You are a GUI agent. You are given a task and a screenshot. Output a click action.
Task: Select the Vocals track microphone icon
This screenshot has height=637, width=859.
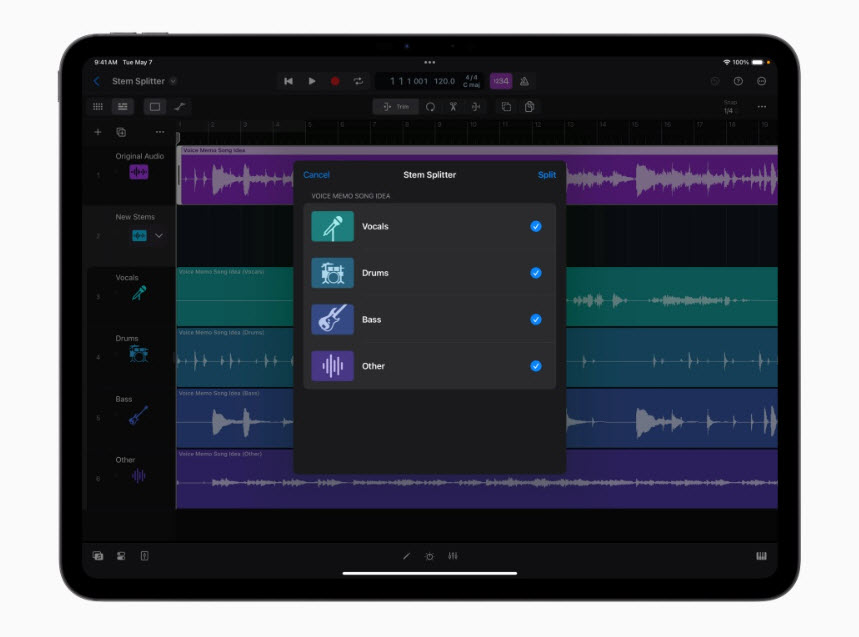[139, 294]
